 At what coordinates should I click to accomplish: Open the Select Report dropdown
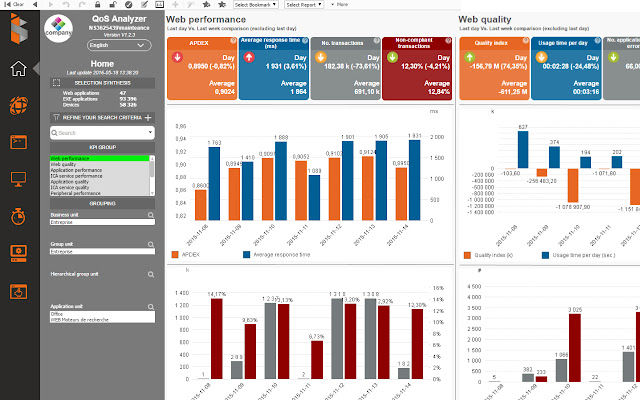pos(304,4)
